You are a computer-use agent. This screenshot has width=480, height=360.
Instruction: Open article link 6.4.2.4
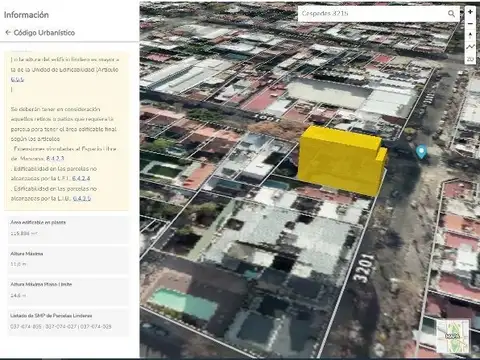click(81, 178)
